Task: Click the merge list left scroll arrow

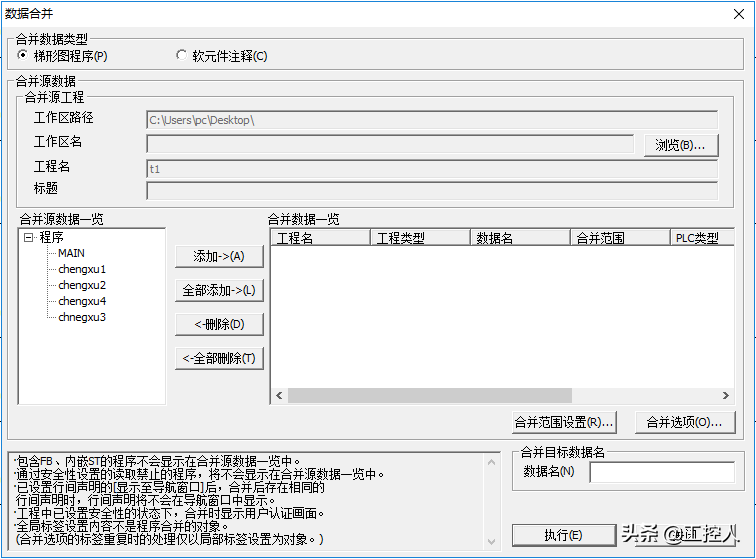Action: [279, 395]
